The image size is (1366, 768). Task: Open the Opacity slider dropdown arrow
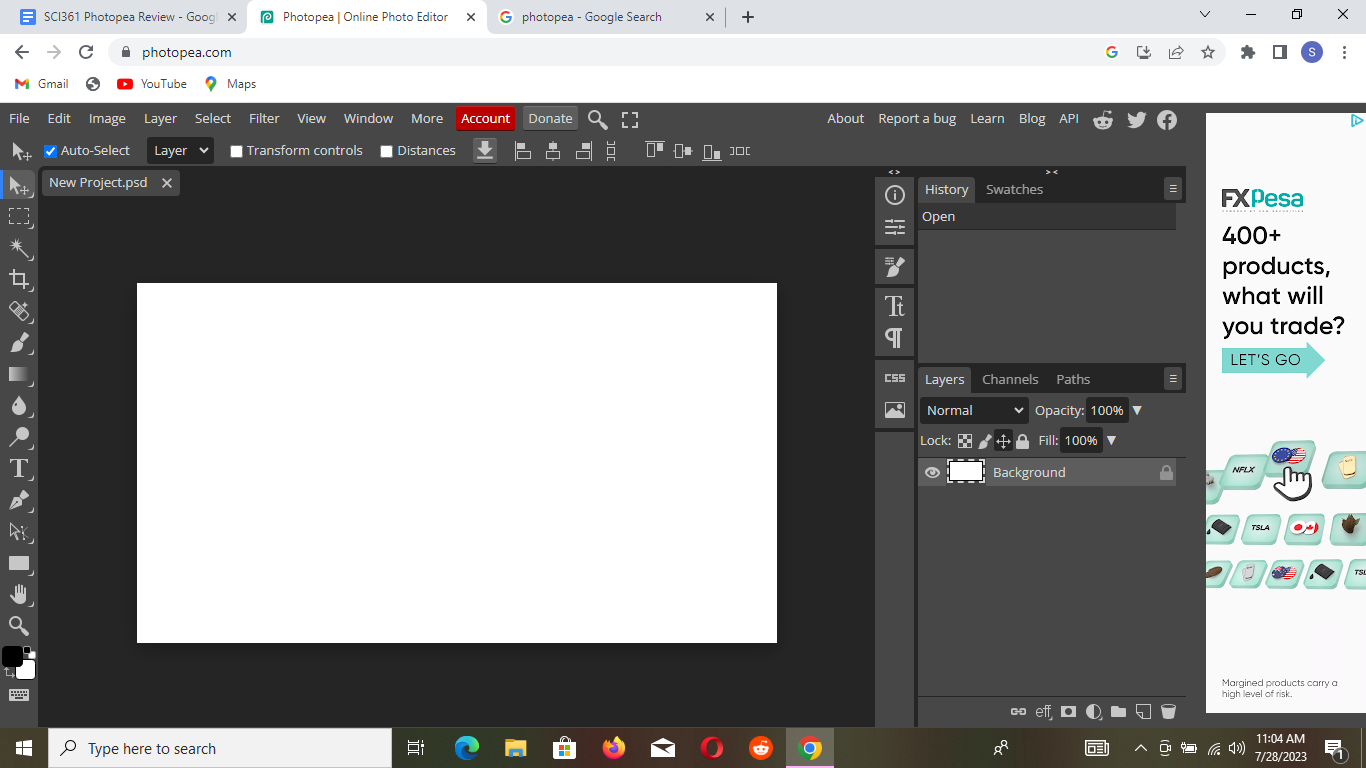coord(1135,410)
